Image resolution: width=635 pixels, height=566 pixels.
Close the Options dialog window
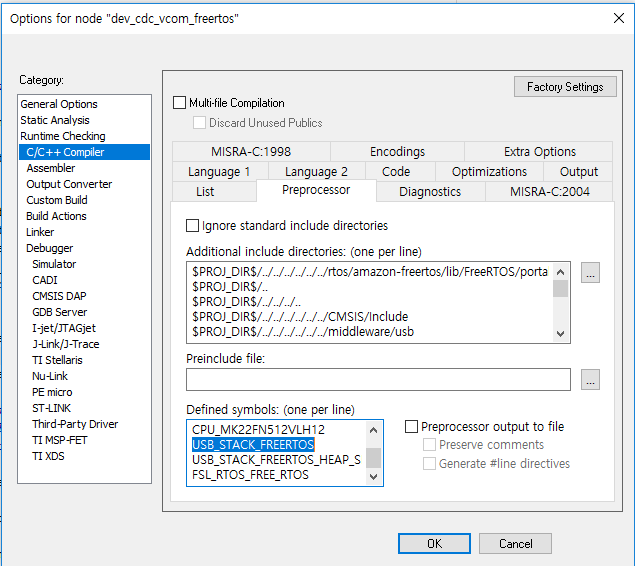tap(617, 17)
